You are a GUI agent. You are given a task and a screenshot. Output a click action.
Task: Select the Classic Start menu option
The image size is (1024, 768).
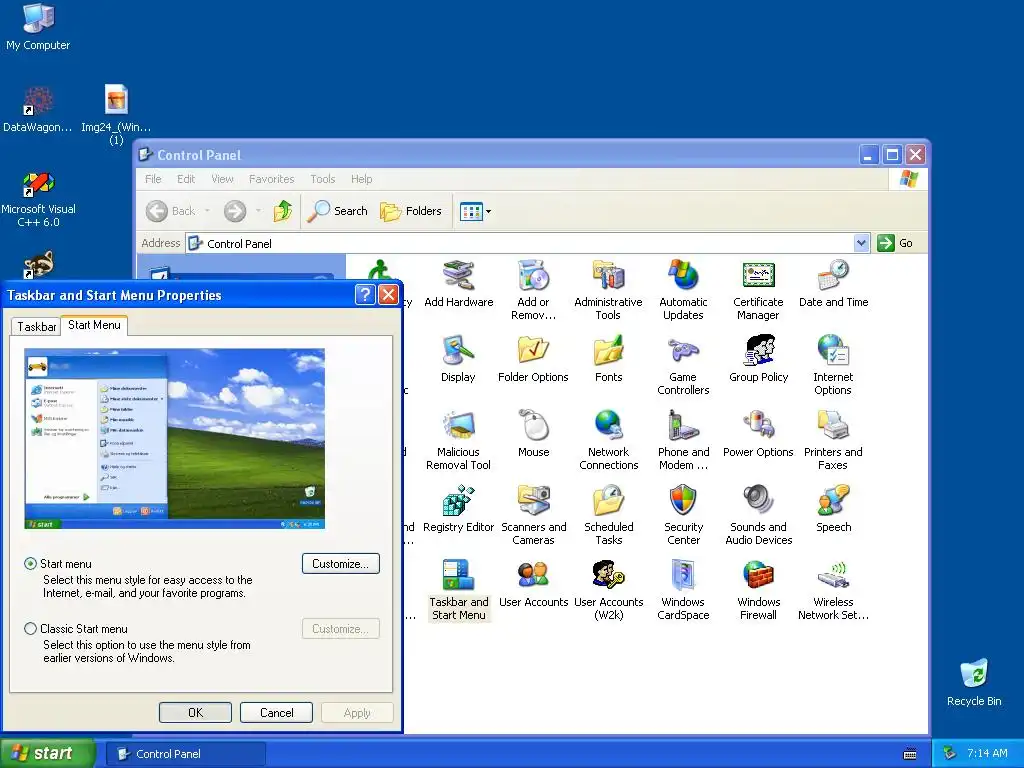[30, 629]
